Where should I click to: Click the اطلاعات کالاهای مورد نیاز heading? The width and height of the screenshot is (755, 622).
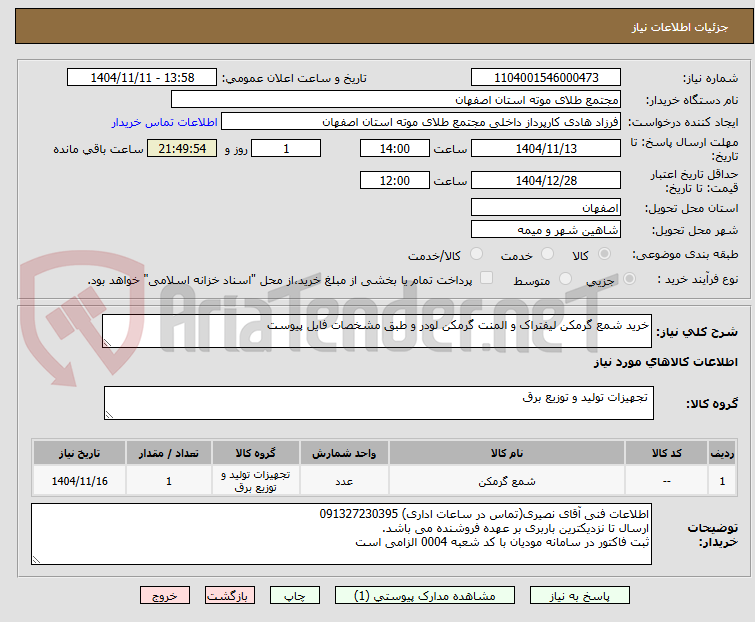point(665,362)
